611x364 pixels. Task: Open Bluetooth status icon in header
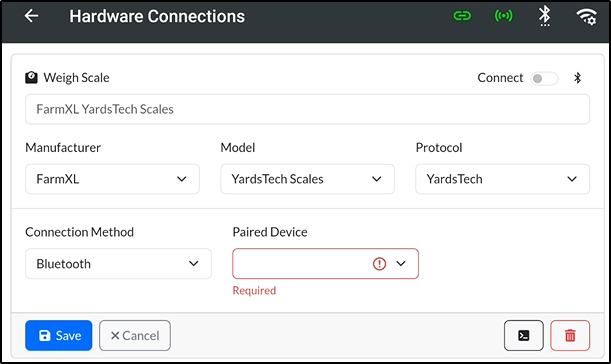tap(545, 16)
